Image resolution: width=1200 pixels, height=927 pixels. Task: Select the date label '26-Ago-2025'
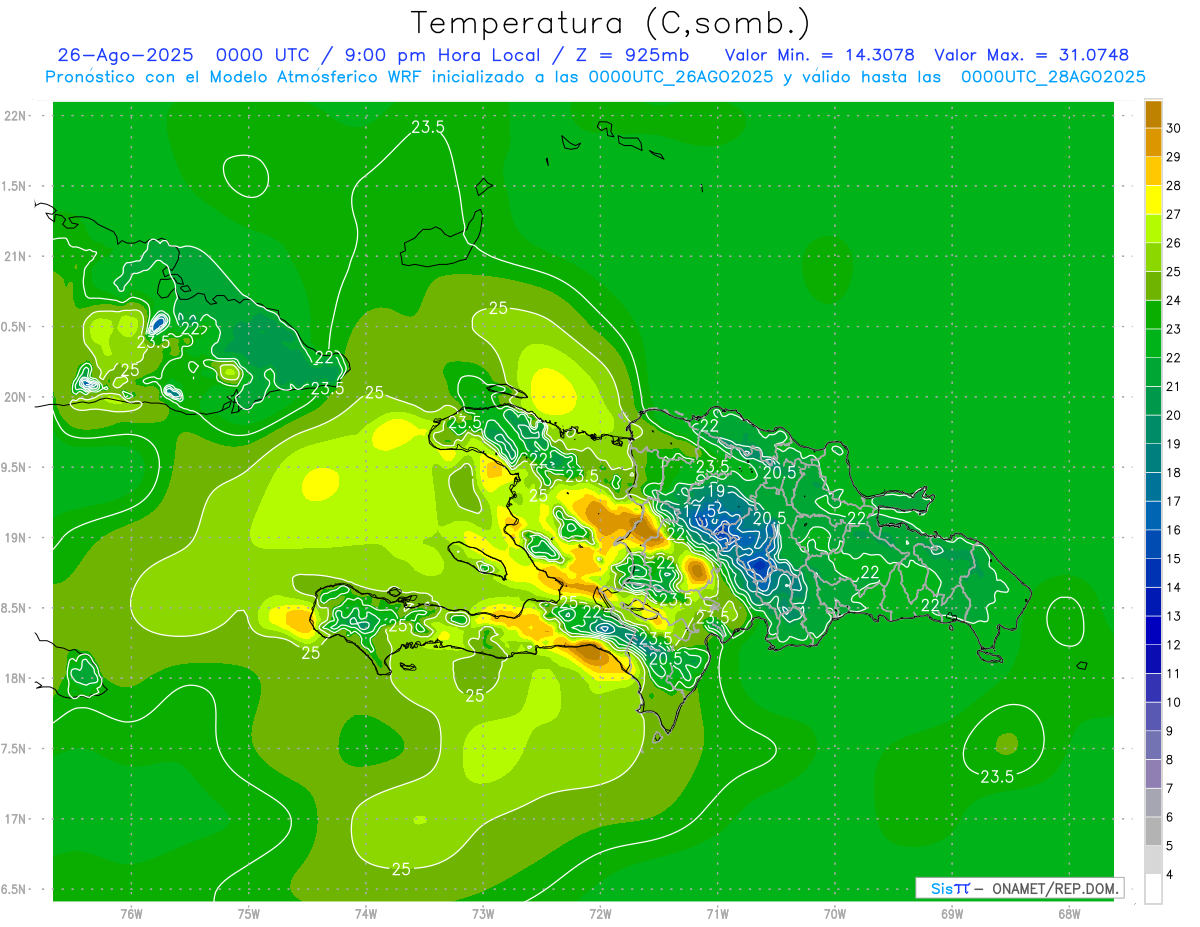[124, 55]
